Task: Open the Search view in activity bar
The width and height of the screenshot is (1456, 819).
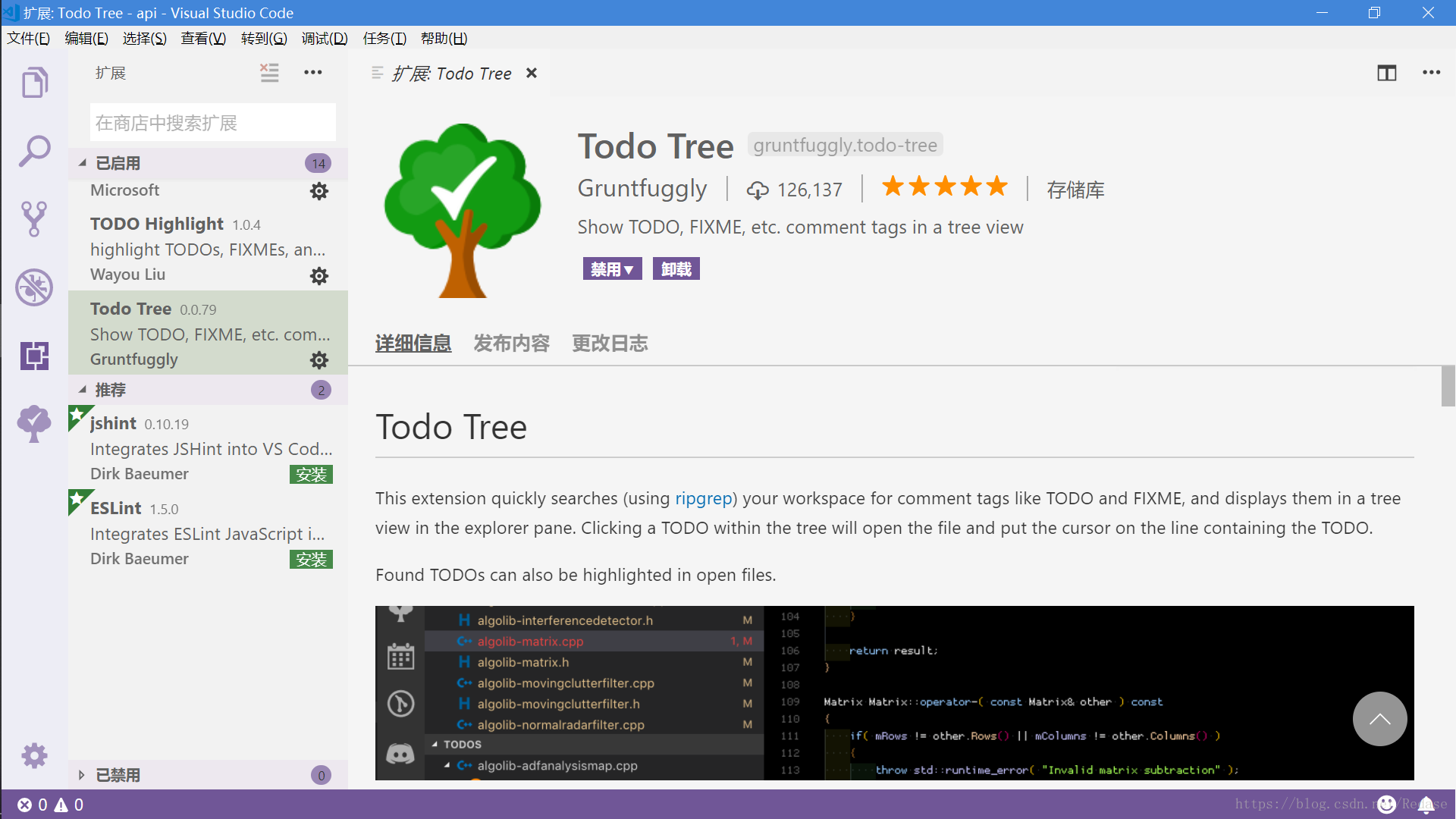Action: click(x=34, y=151)
